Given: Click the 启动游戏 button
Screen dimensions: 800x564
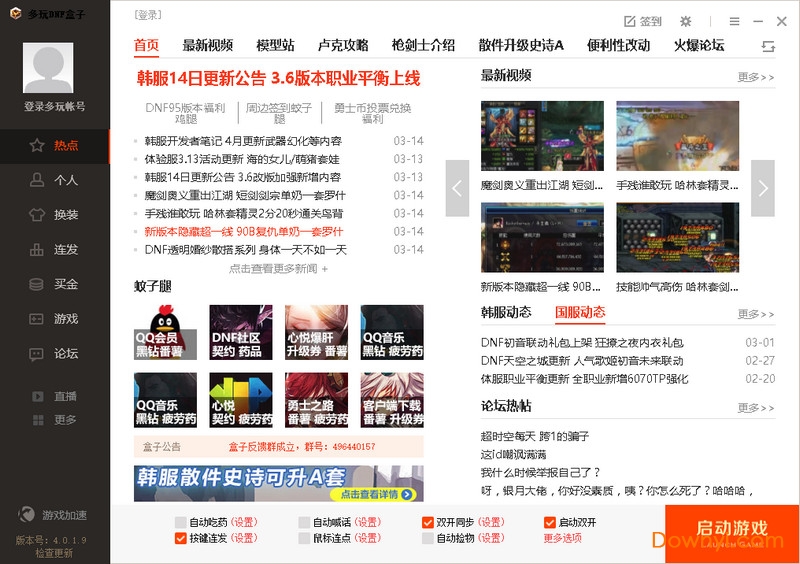Looking at the screenshot, I should 732,534.
